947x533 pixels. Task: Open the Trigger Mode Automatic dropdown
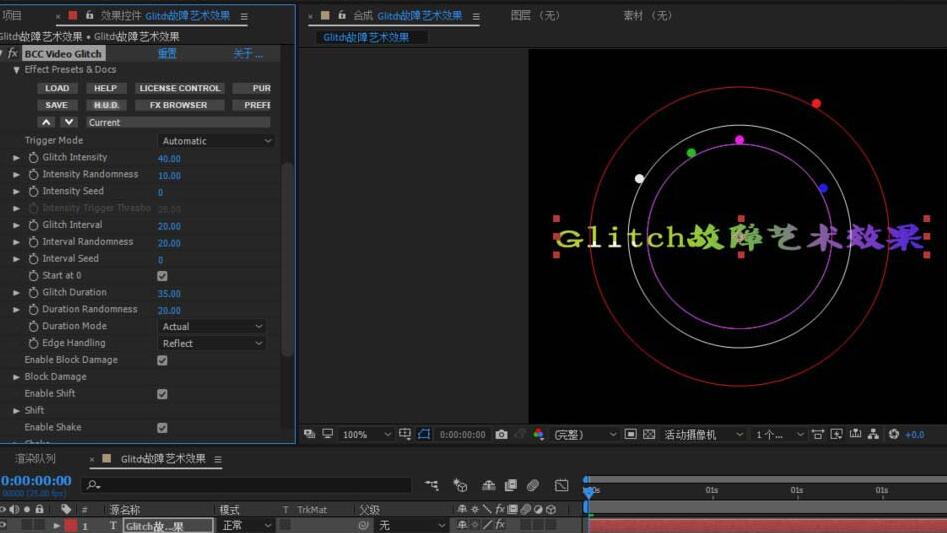pos(216,141)
